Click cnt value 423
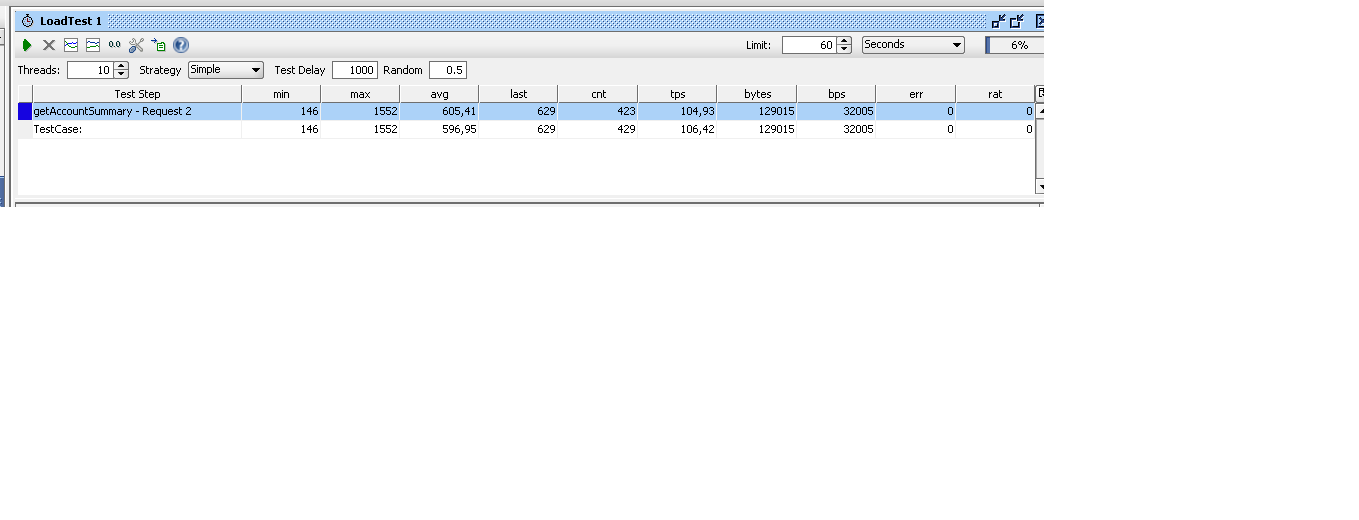This screenshot has height=520, width=1359. pos(626,111)
